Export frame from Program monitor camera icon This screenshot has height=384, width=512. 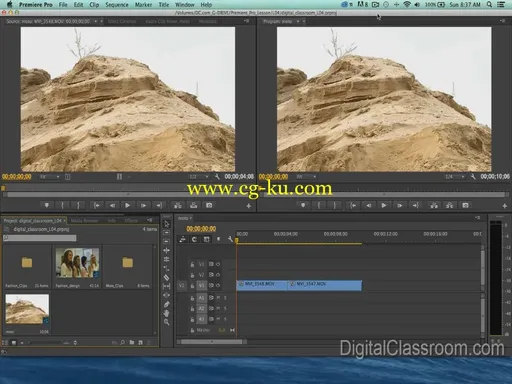[x=465, y=205]
